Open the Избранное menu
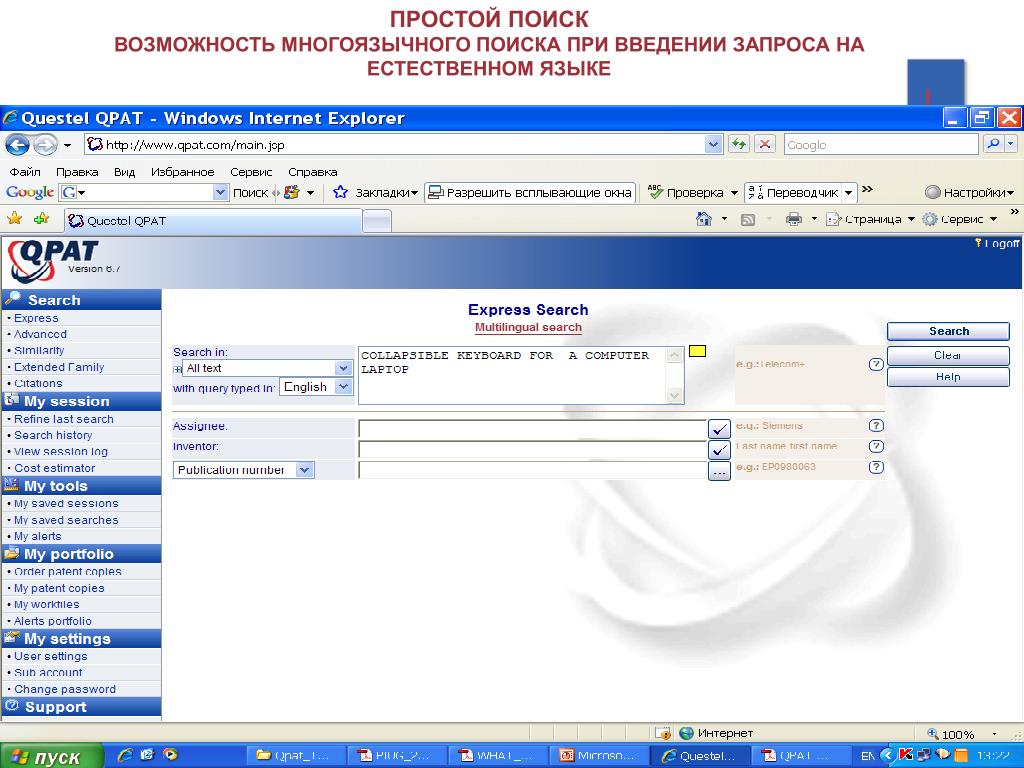This screenshot has height=768, width=1024. click(182, 172)
